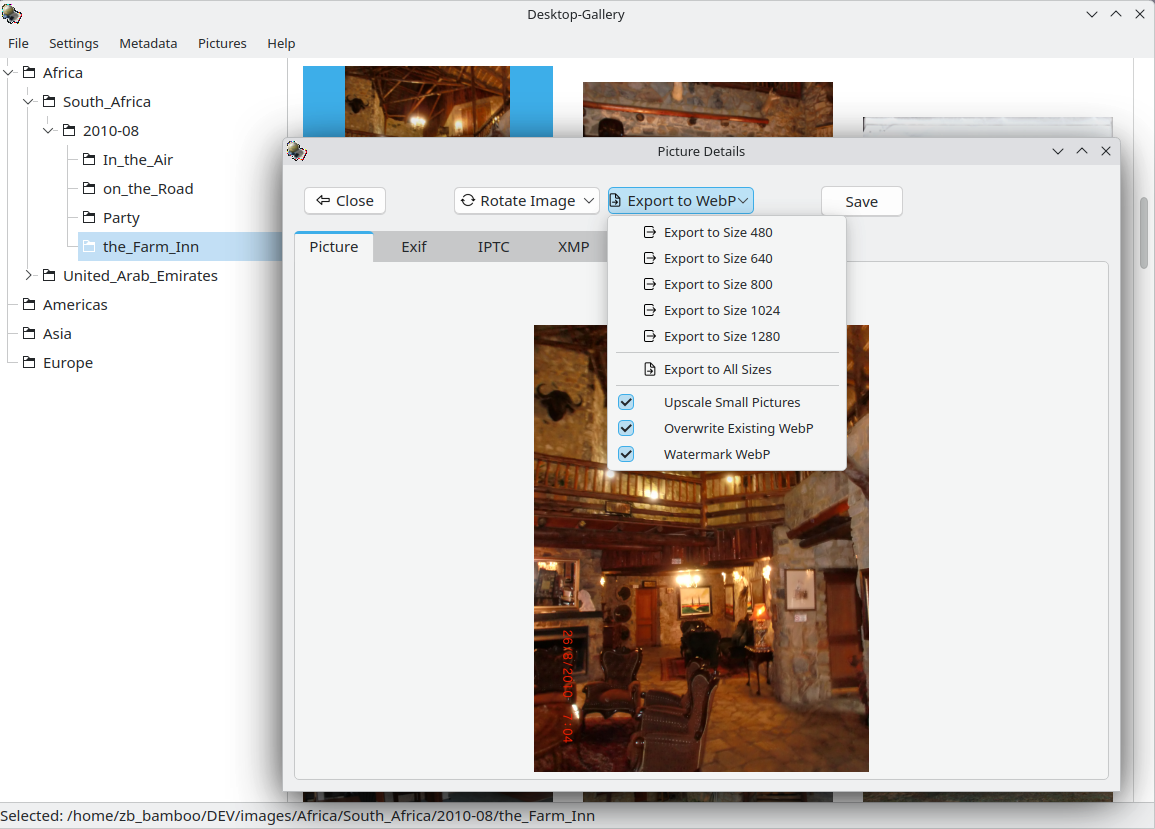This screenshot has height=829, width=1155.
Task: Click the Export to All Sizes icon
Action: (650, 370)
